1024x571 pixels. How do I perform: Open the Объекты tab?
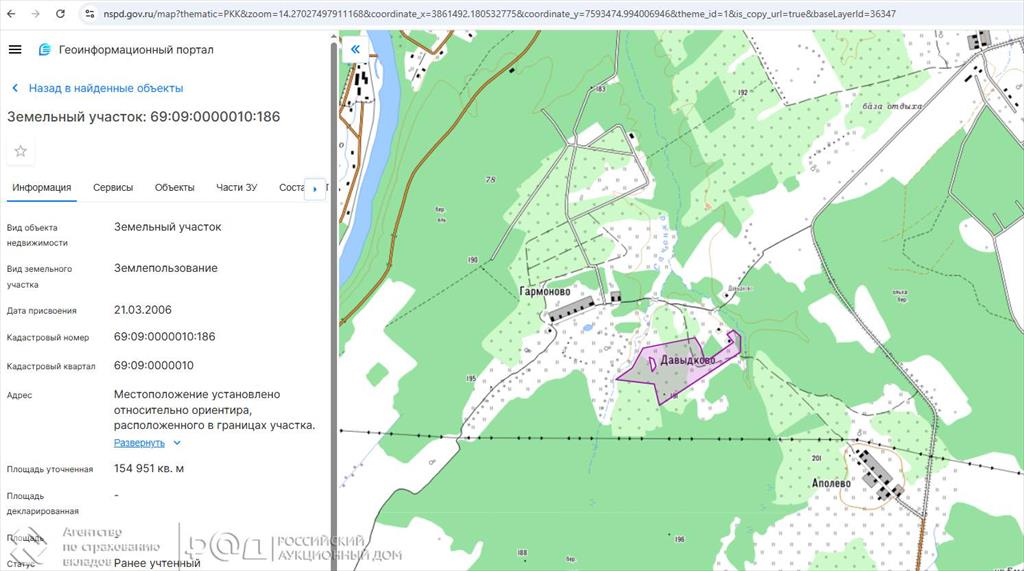174,187
